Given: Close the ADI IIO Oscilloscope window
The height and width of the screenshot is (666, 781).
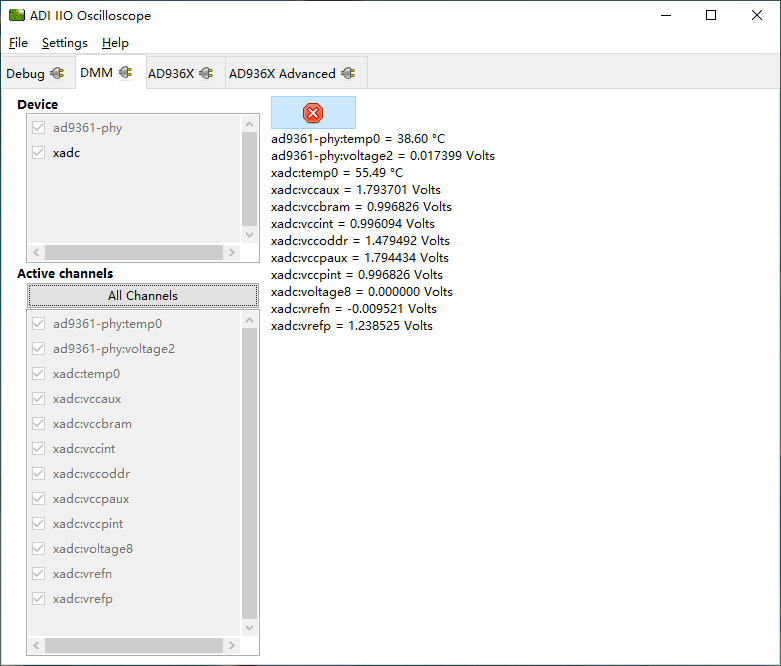Looking at the screenshot, I should (x=757, y=15).
